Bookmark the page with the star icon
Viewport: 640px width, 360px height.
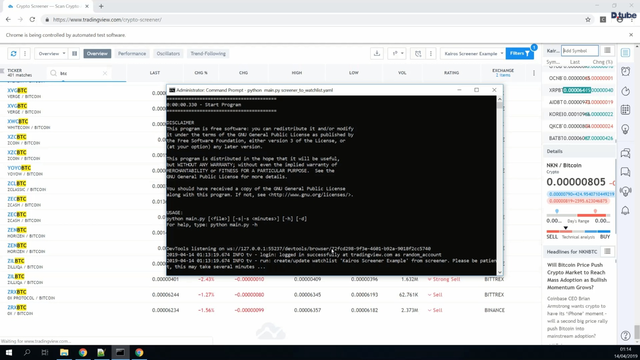coord(588,20)
